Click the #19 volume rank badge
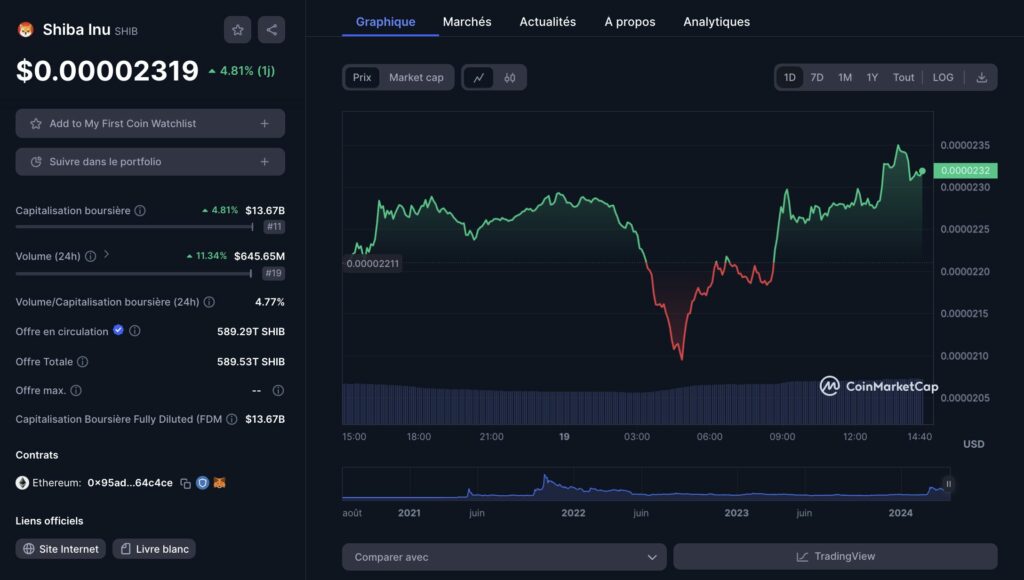 pyautogui.click(x=274, y=273)
